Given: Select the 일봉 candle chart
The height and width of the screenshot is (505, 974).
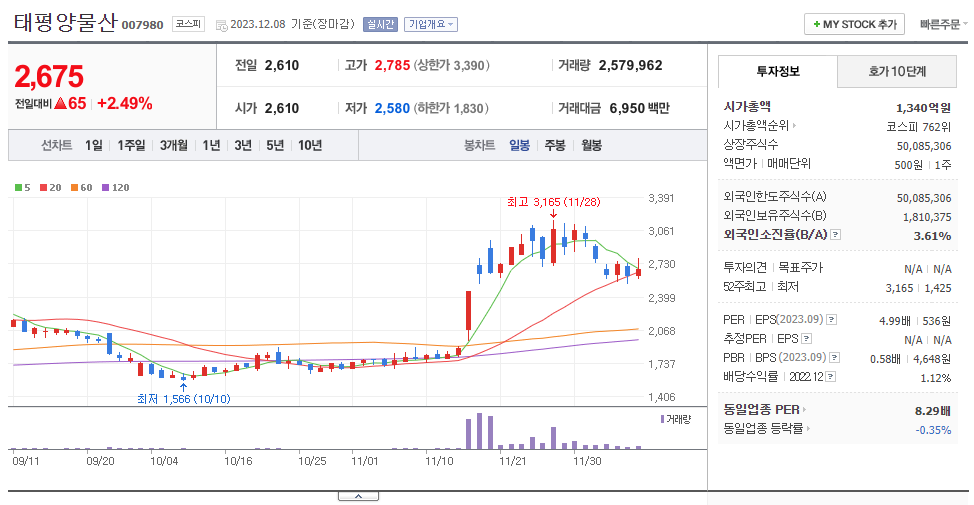Looking at the screenshot, I should pyautogui.click(x=519, y=145).
